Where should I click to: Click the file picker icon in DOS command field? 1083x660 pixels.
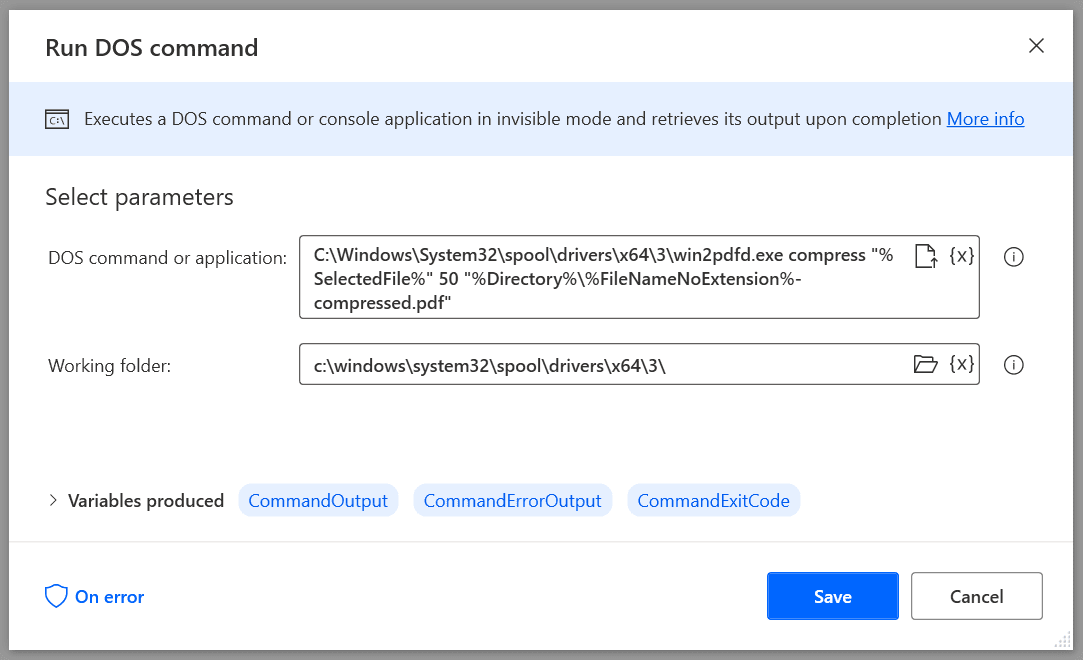click(926, 256)
